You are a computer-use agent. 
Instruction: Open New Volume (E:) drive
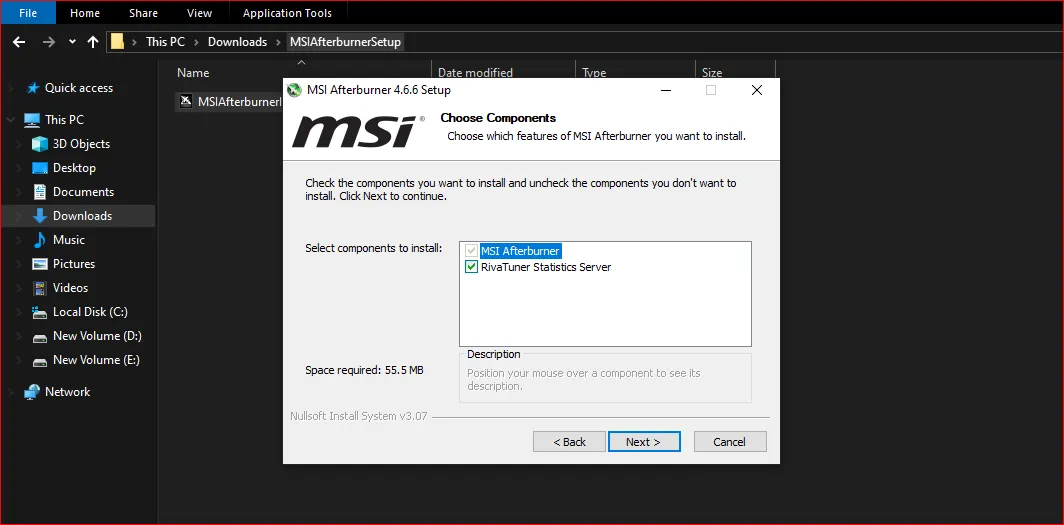(96, 359)
